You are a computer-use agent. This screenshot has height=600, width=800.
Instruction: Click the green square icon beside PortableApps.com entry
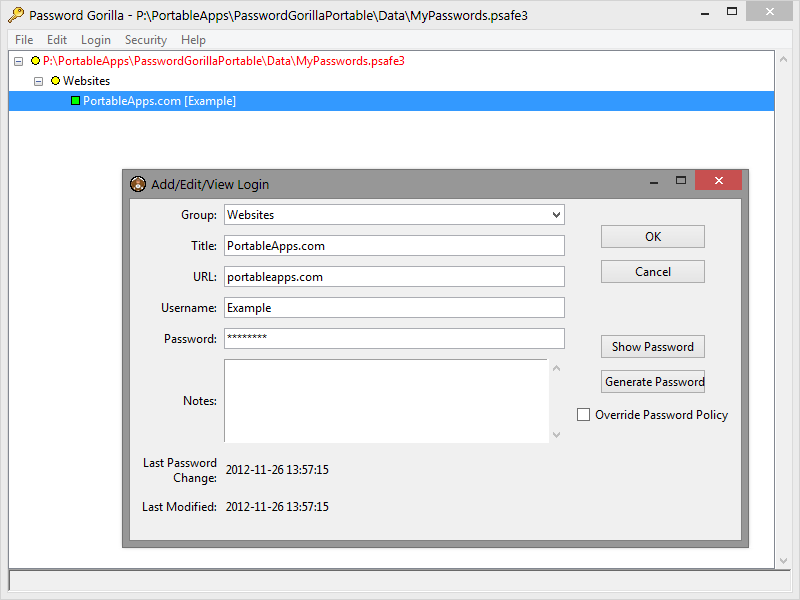click(x=75, y=101)
